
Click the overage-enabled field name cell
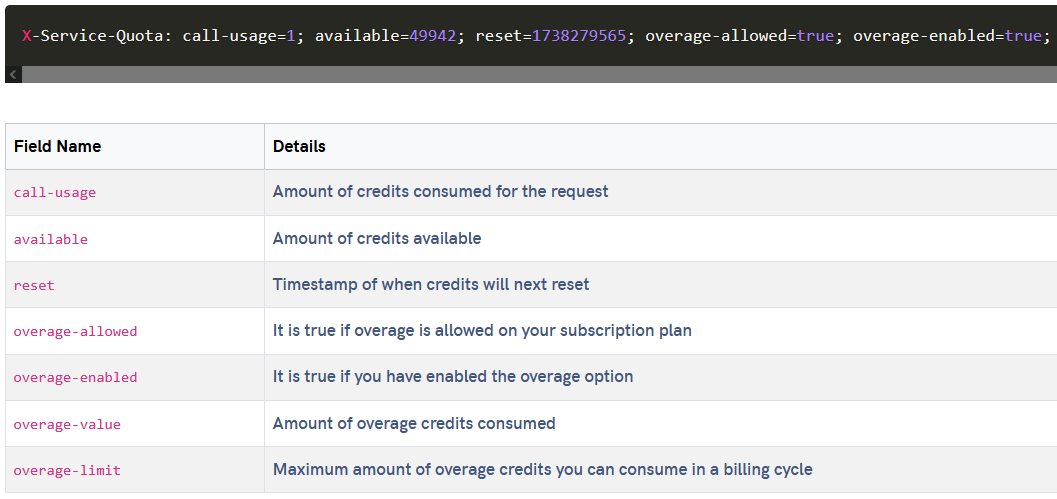(135, 377)
